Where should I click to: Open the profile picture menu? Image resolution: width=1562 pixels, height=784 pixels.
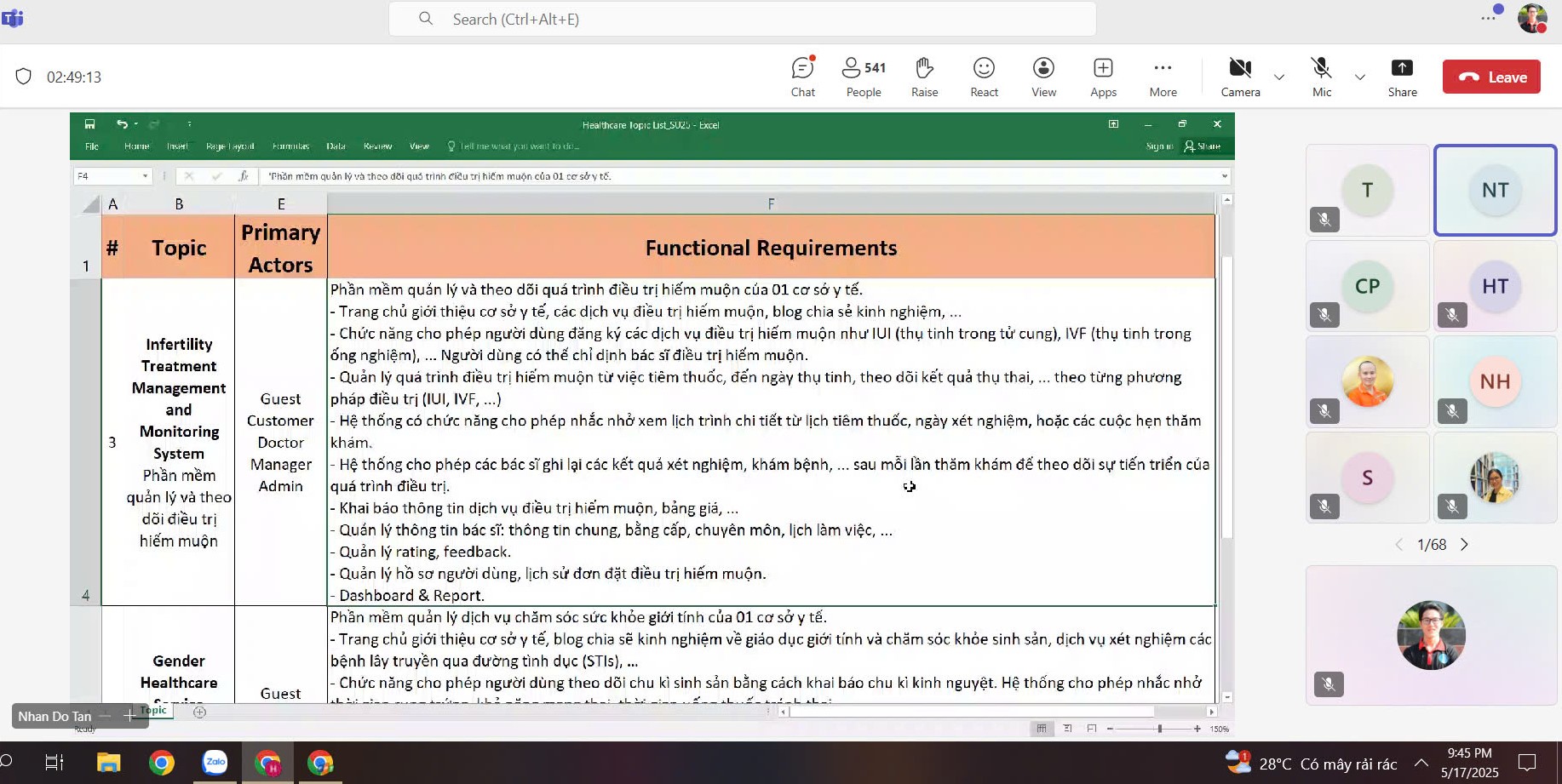coord(1531,18)
